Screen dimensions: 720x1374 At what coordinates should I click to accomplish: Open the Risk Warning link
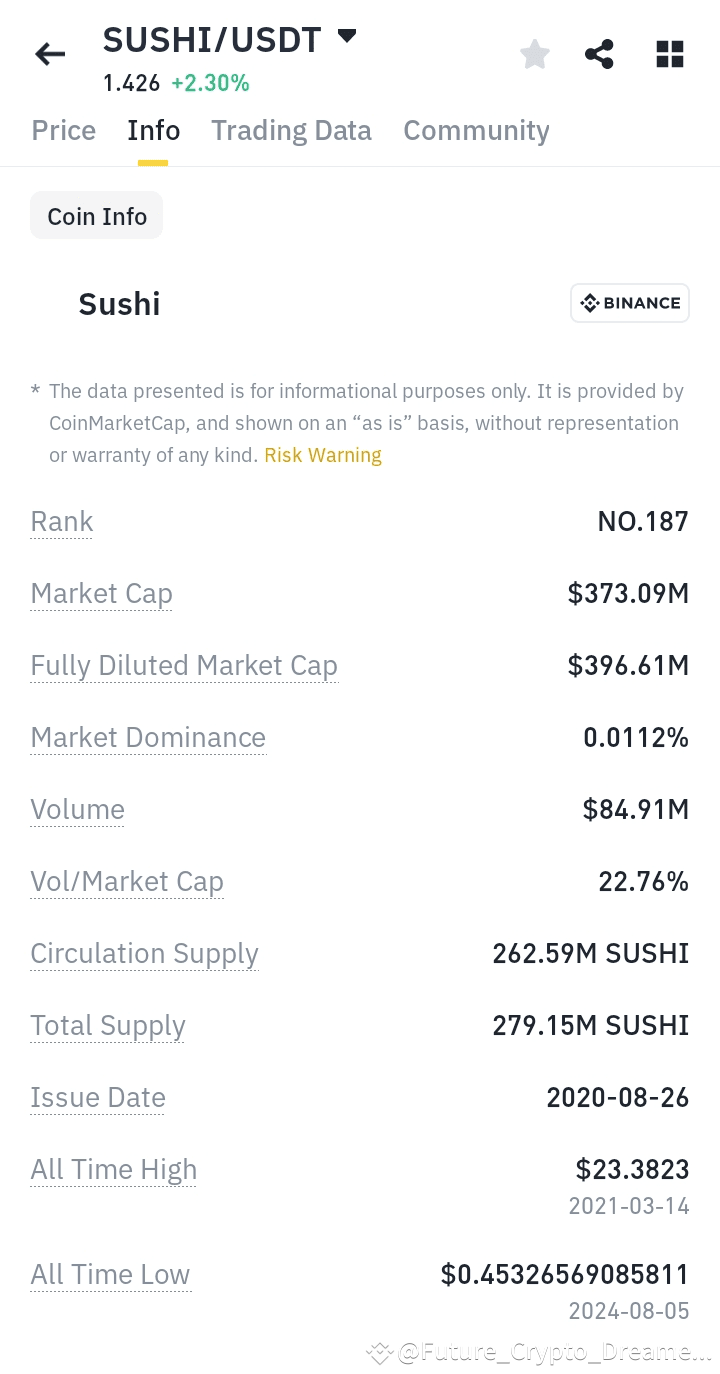323,456
